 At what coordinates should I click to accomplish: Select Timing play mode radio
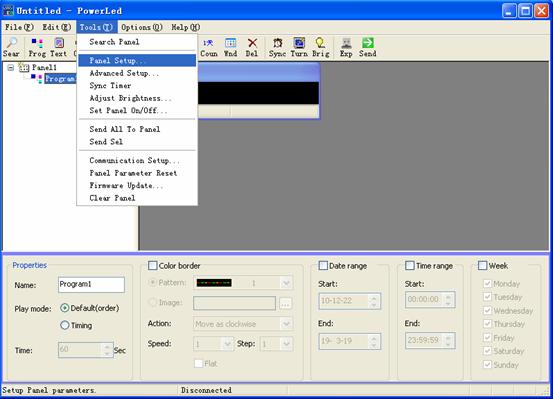pyautogui.click(x=65, y=325)
